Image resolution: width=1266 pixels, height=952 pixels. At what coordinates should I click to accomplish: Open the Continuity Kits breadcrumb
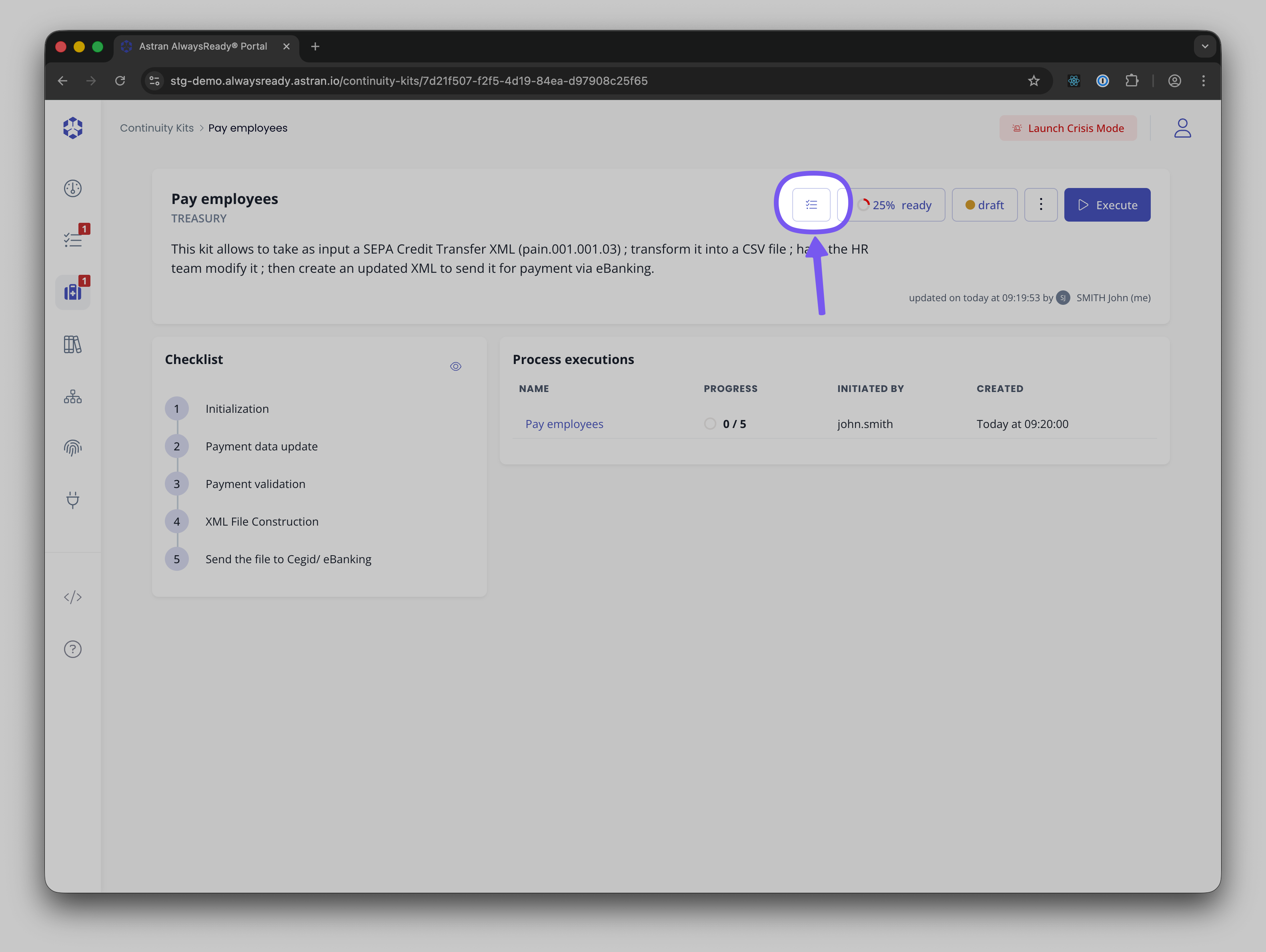pyautogui.click(x=157, y=128)
